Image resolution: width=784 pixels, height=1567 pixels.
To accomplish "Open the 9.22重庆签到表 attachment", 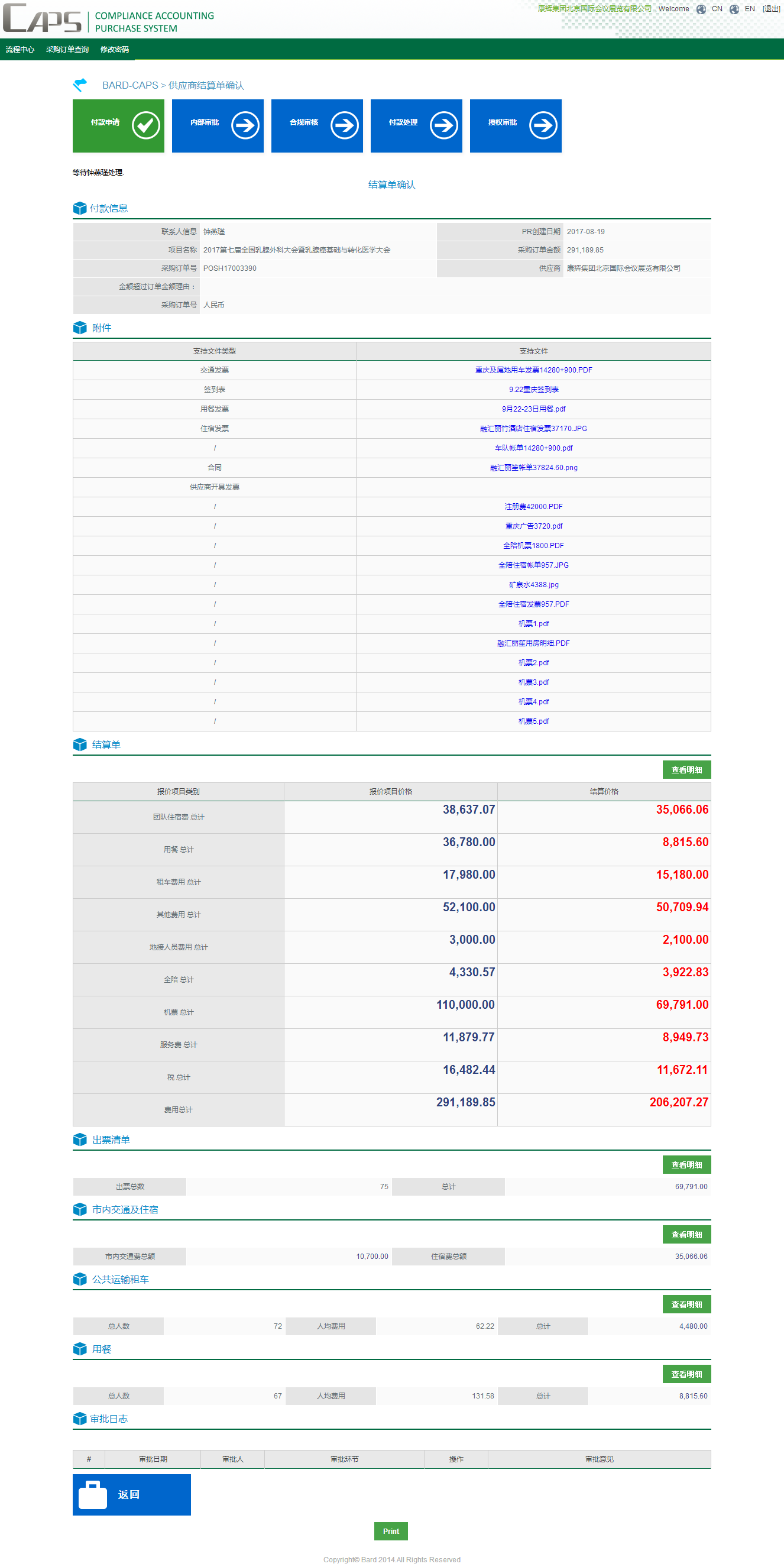I will (533, 390).
